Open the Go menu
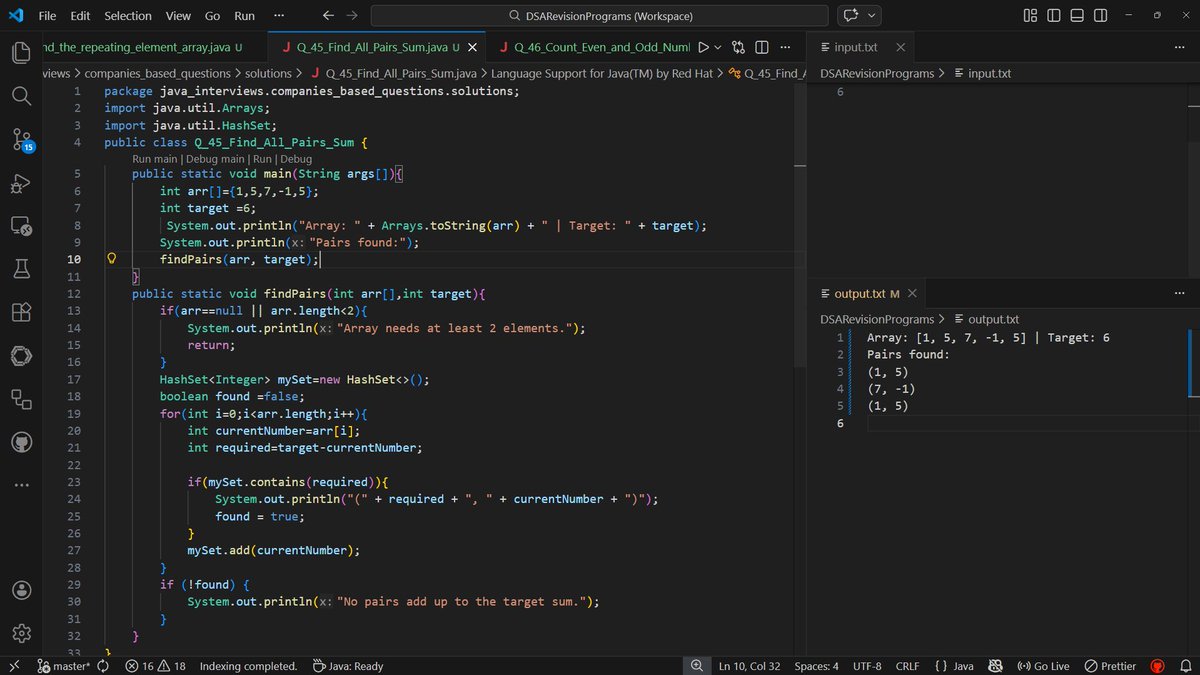 (x=212, y=16)
